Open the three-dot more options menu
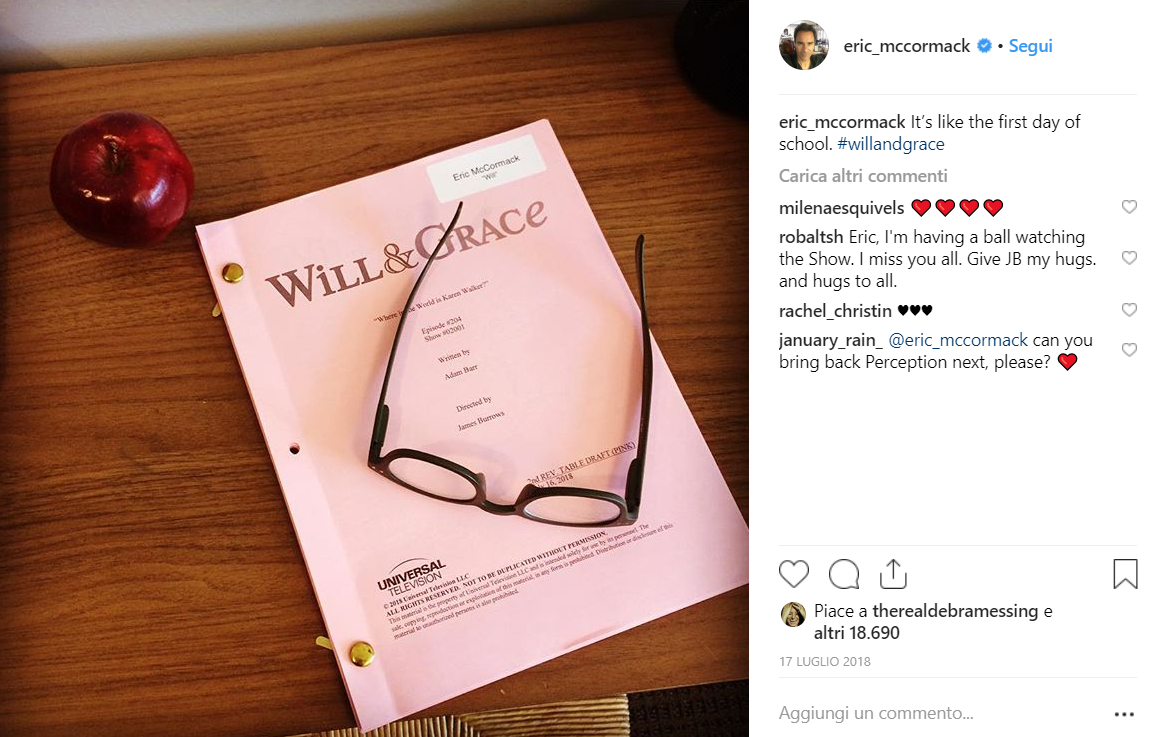The height and width of the screenshot is (737, 1162). (1124, 714)
